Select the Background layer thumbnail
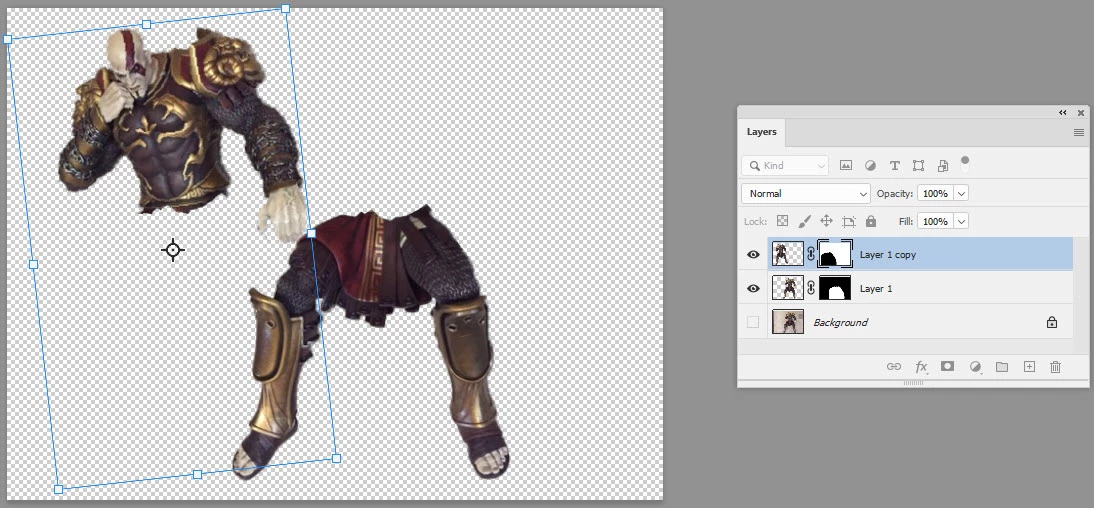 tap(788, 322)
